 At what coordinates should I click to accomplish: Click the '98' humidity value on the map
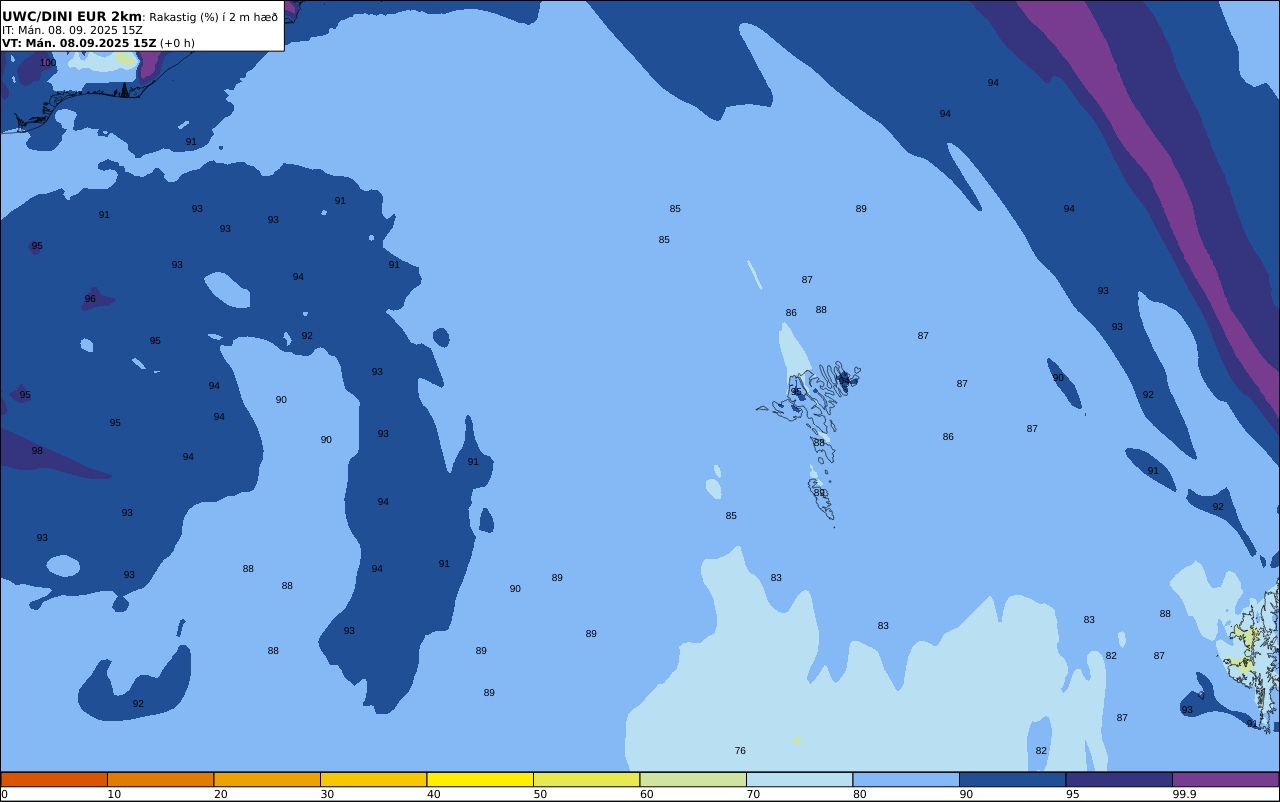(x=37, y=451)
